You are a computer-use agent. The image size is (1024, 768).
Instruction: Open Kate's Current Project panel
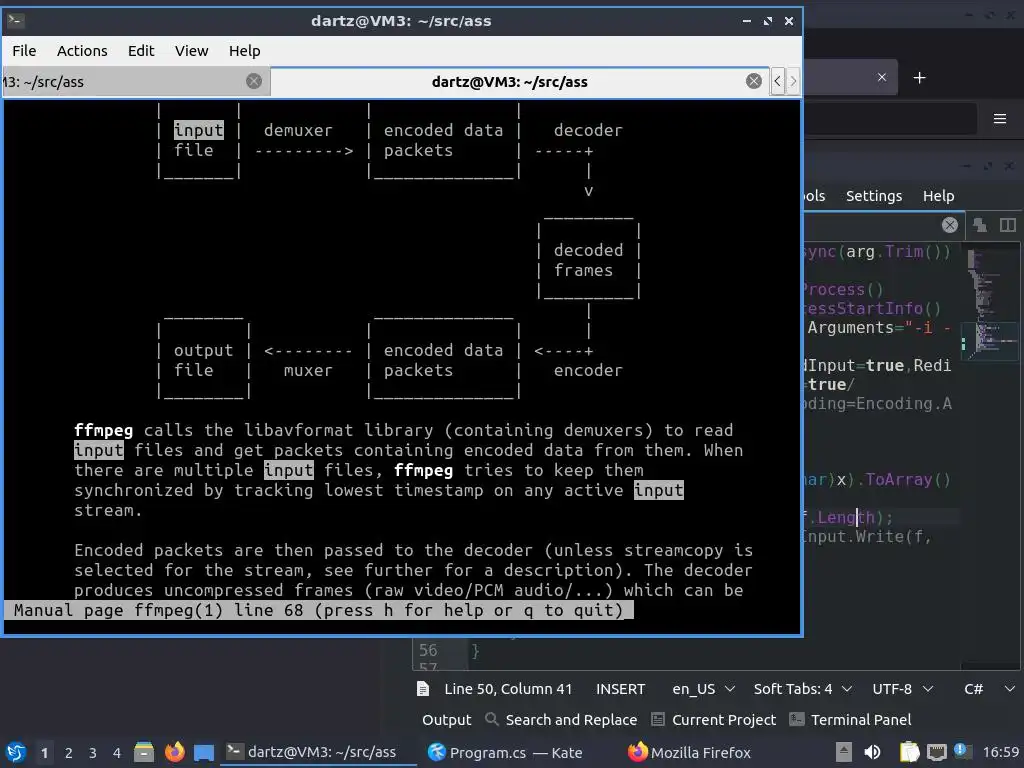[714, 720]
